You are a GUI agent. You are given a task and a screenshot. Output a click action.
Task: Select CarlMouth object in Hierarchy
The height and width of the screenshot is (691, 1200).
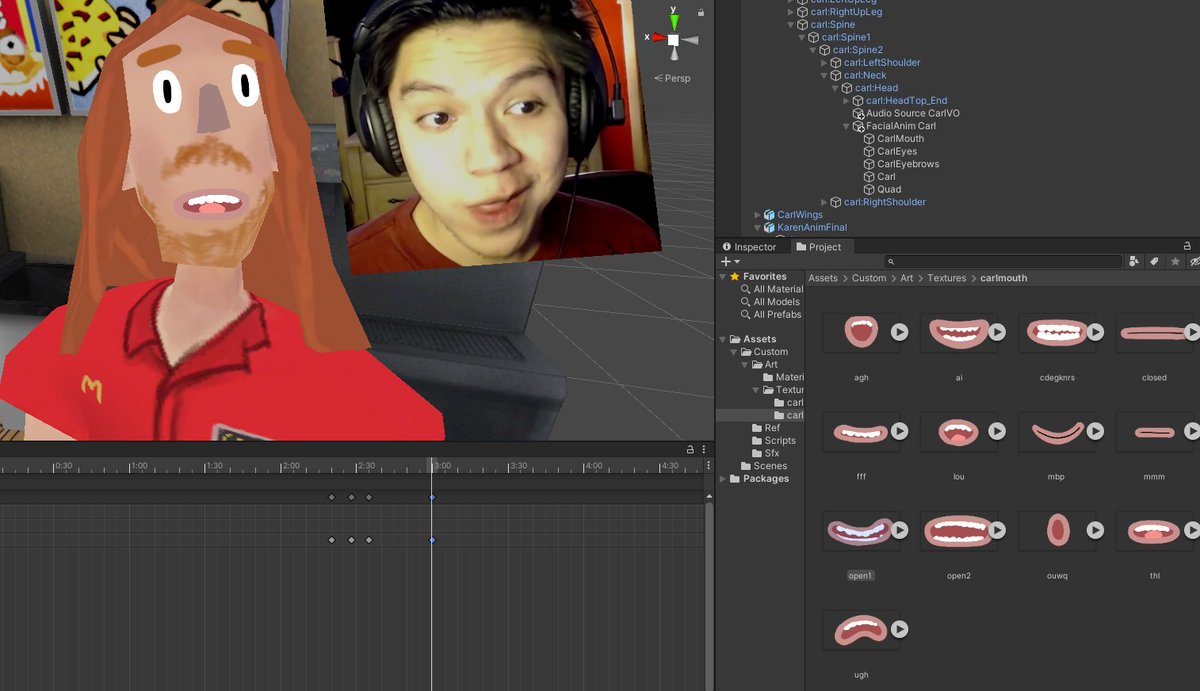pyautogui.click(x=893, y=139)
